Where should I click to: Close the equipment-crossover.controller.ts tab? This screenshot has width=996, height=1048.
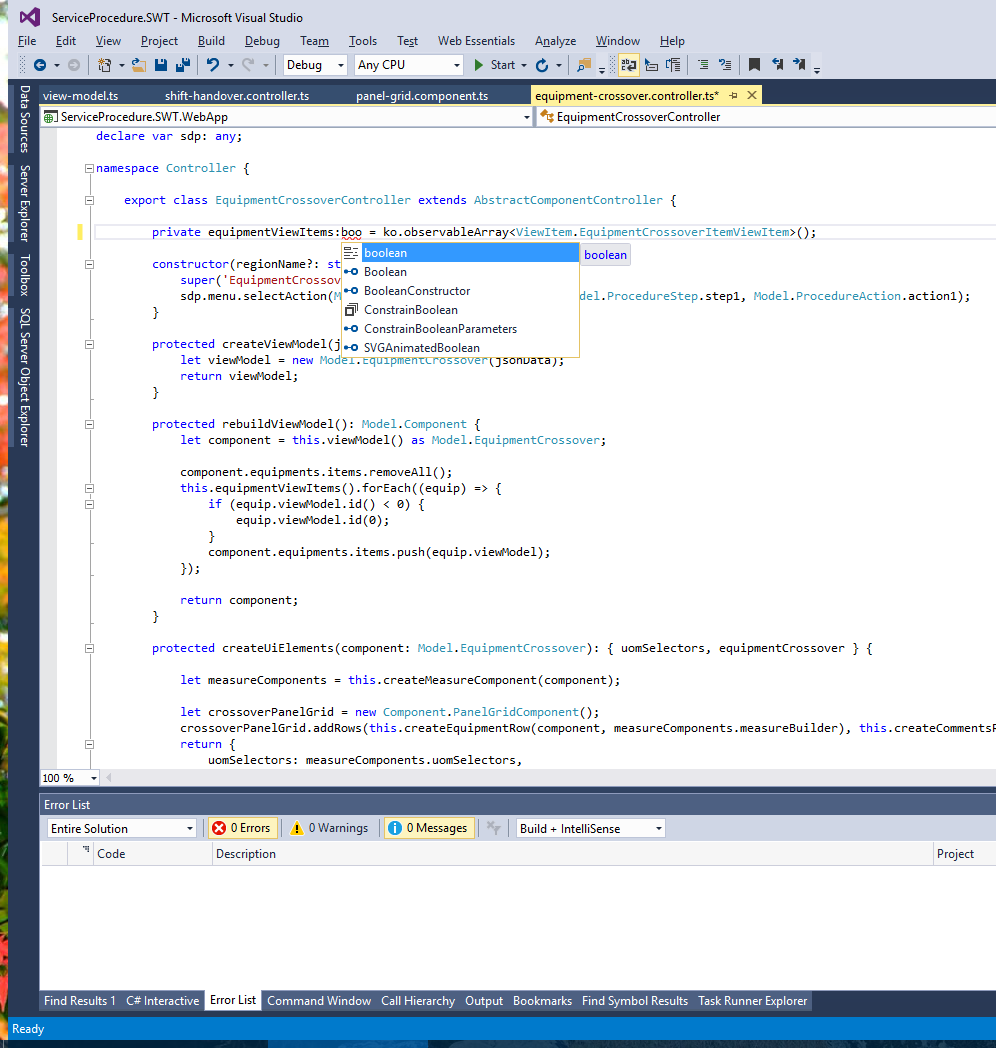click(752, 96)
